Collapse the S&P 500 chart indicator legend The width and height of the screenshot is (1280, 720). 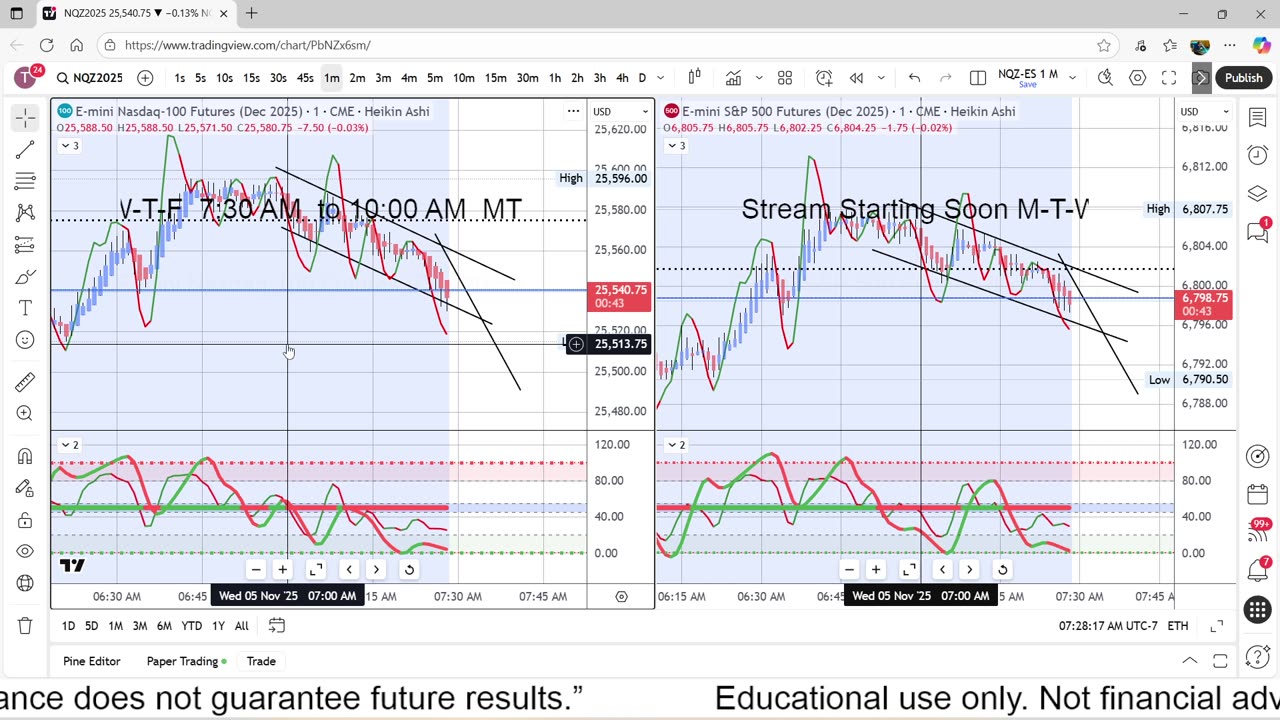point(676,146)
